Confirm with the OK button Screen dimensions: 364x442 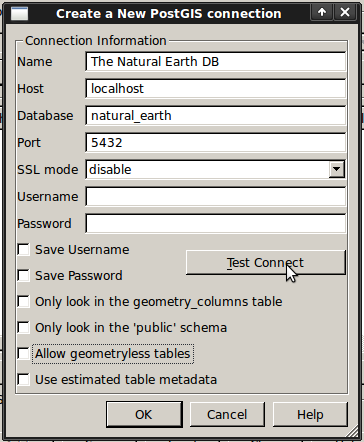(x=144, y=414)
